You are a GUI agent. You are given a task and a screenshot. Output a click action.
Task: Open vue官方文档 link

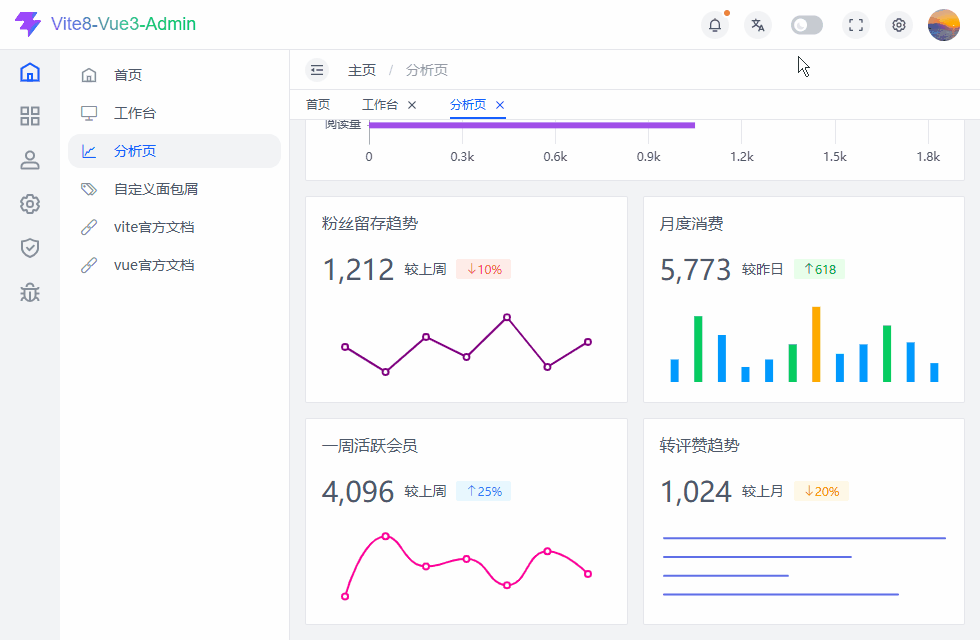tap(174, 266)
